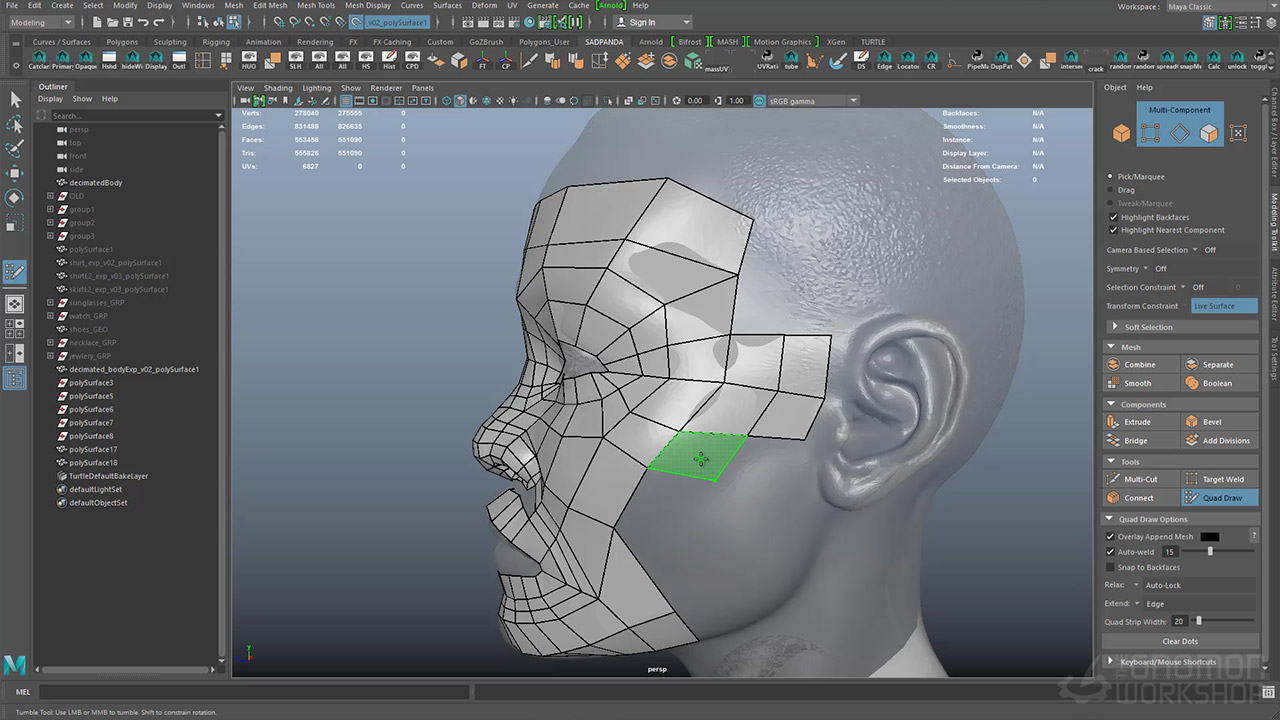Click the Select tool arrow in toolbox
The image size is (1280, 720).
15,99
